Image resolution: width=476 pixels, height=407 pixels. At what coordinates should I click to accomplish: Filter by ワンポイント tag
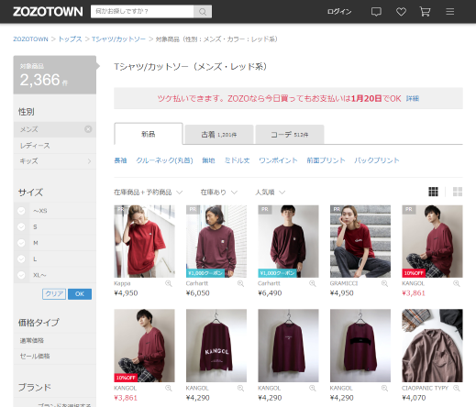278,160
